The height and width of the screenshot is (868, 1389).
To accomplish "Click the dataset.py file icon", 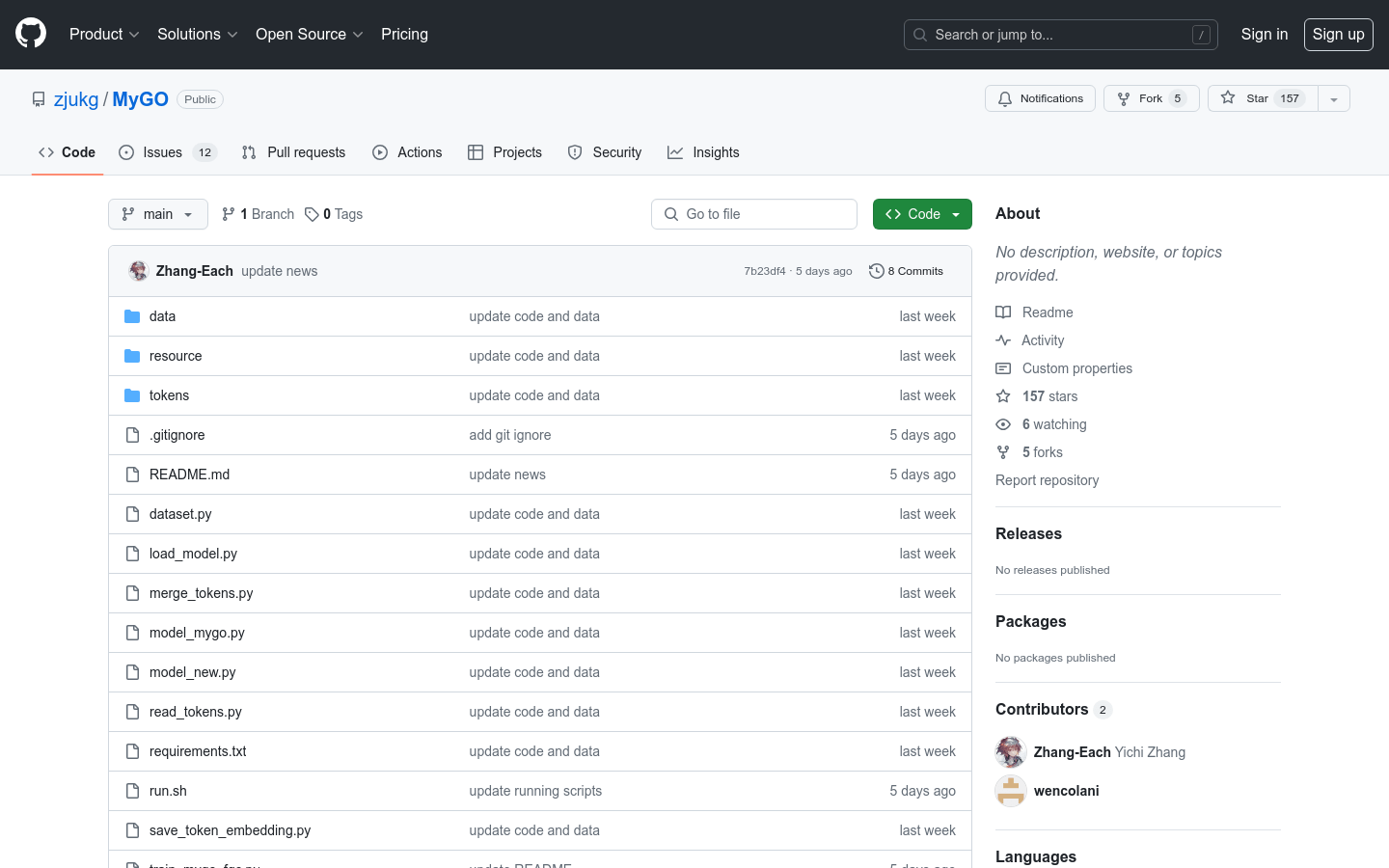I will click(x=132, y=514).
